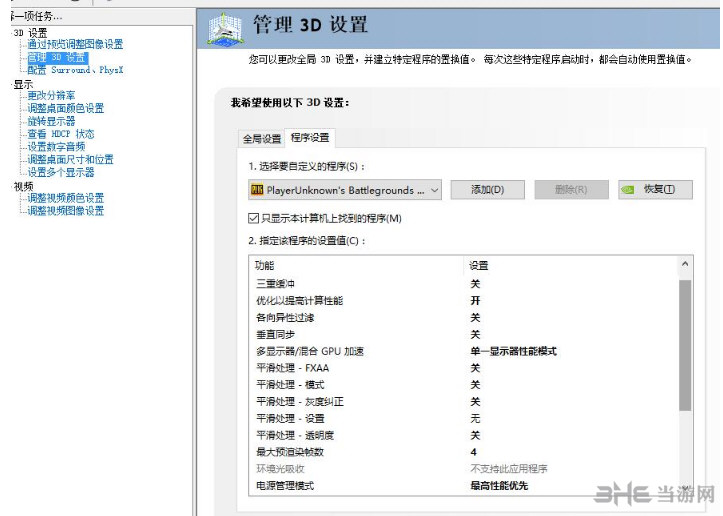Select the 优化以提高计算性能 row
The image size is (723, 516).
pyautogui.click(x=464, y=301)
